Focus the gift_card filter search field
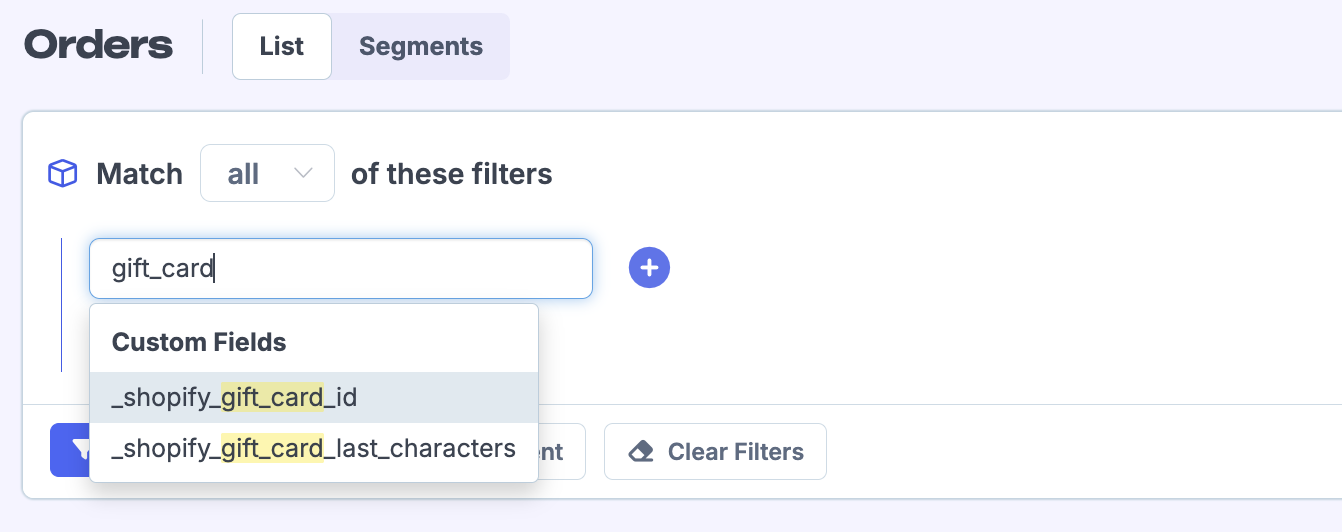Screen dimensions: 1342x532 click(340, 268)
